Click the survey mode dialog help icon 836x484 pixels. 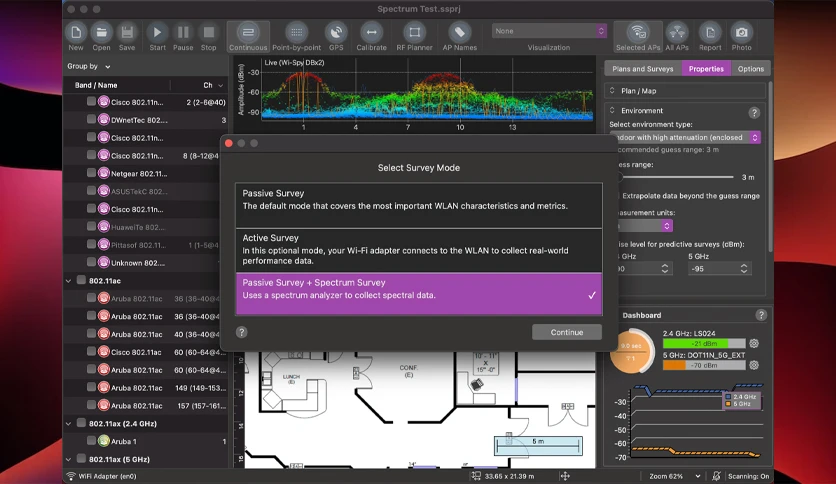[242, 332]
